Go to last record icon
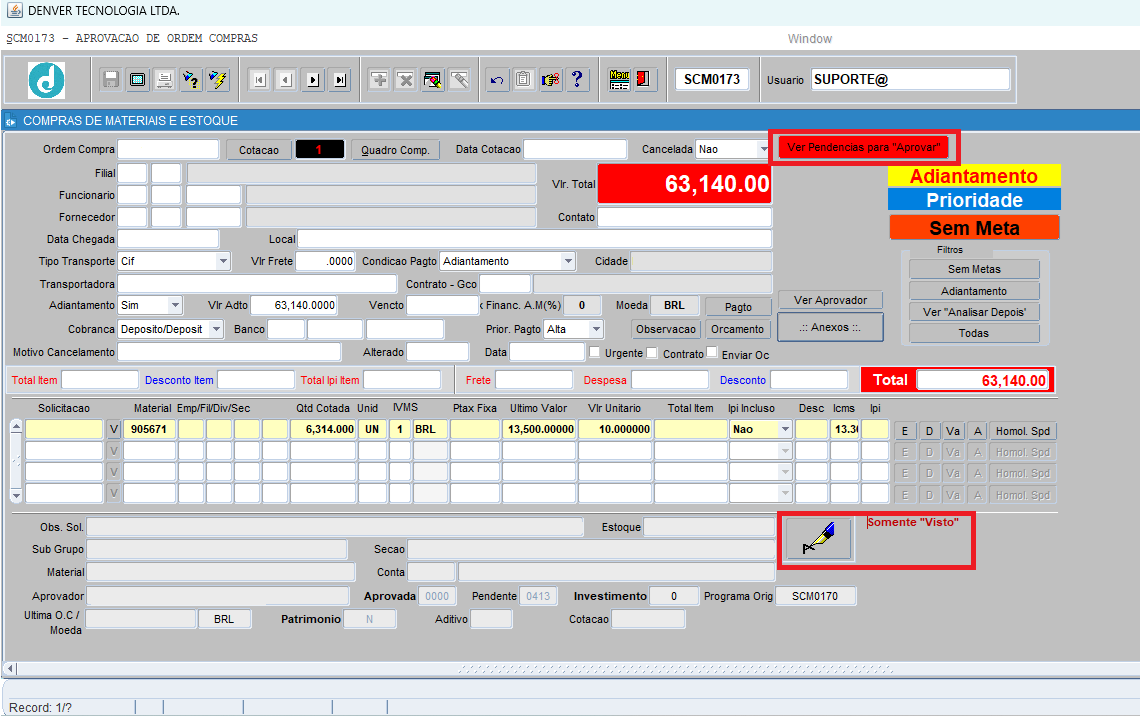This screenshot has height=716, width=1140. tap(340, 79)
